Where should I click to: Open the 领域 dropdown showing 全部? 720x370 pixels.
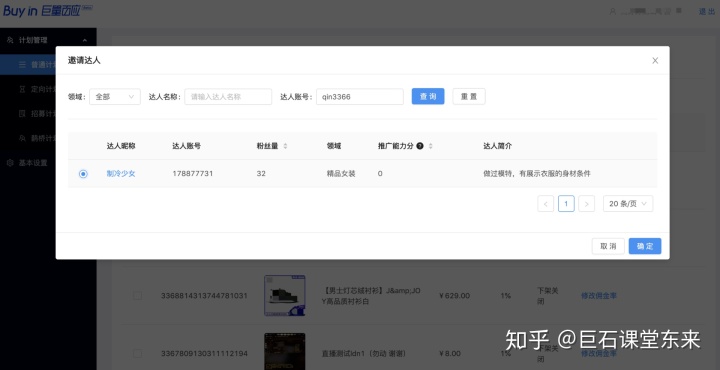115,97
